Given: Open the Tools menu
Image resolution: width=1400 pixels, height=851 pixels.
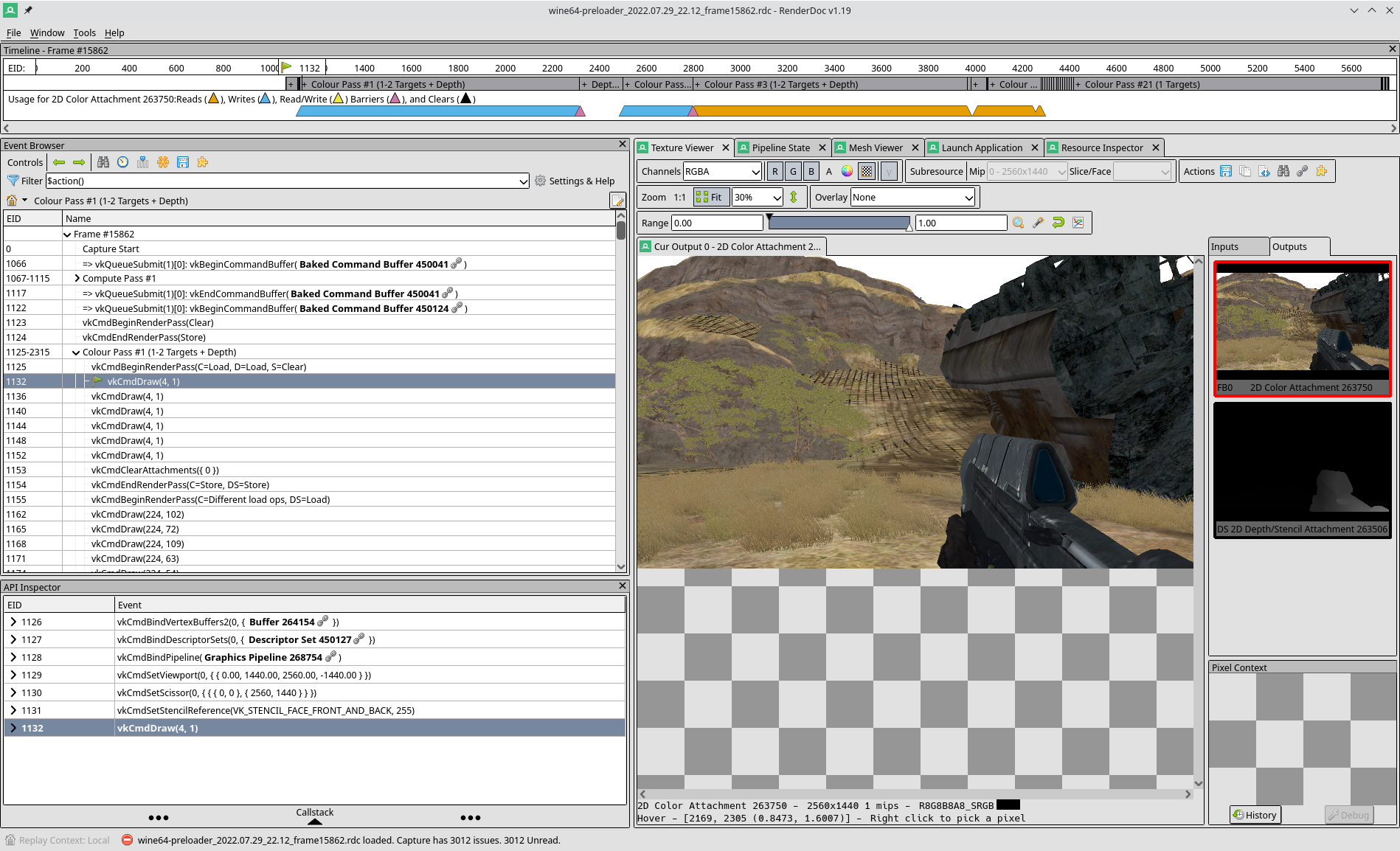Looking at the screenshot, I should [84, 32].
